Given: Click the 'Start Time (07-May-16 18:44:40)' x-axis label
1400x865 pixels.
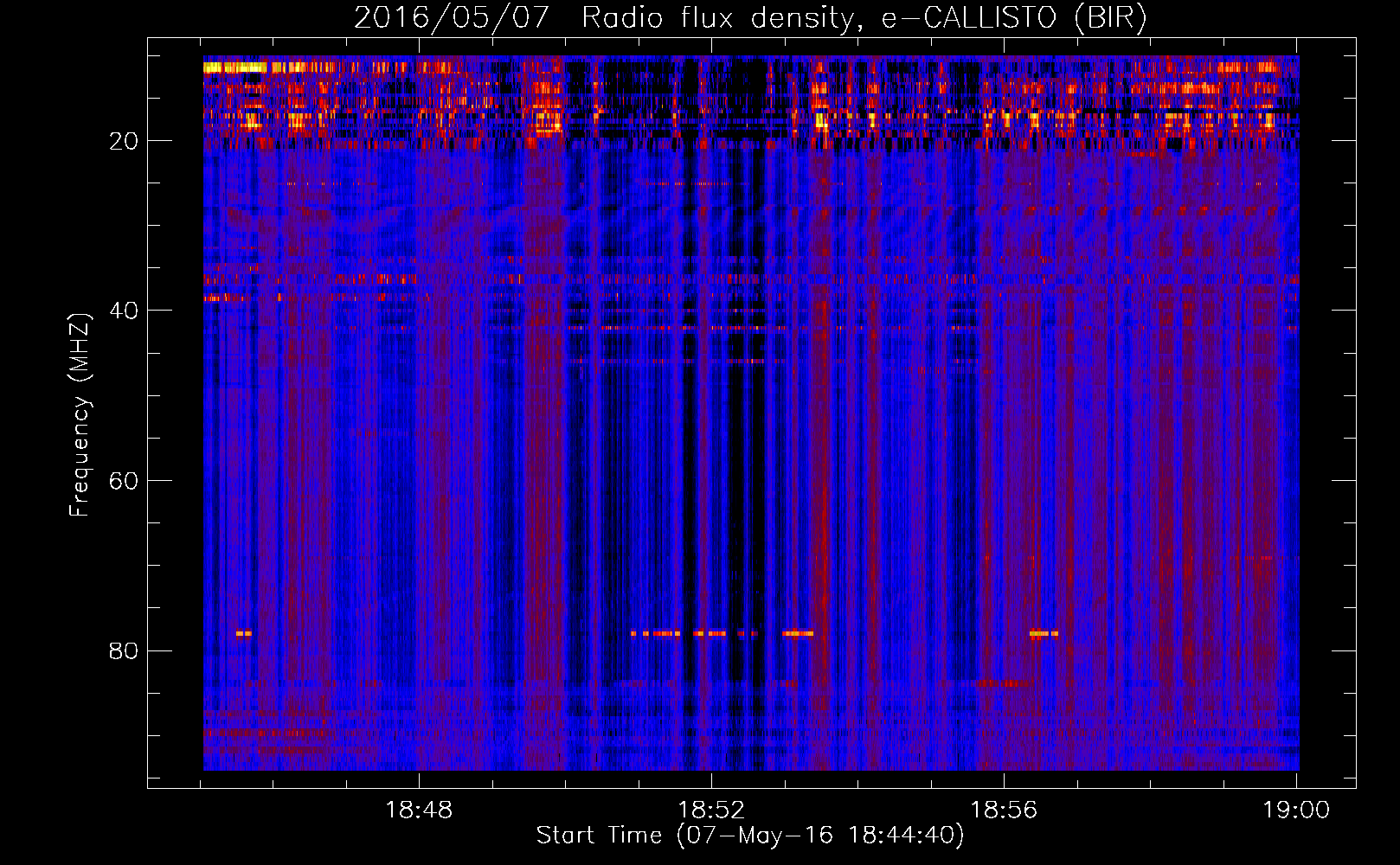Looking at the screenshot, I should pos(749,836).
